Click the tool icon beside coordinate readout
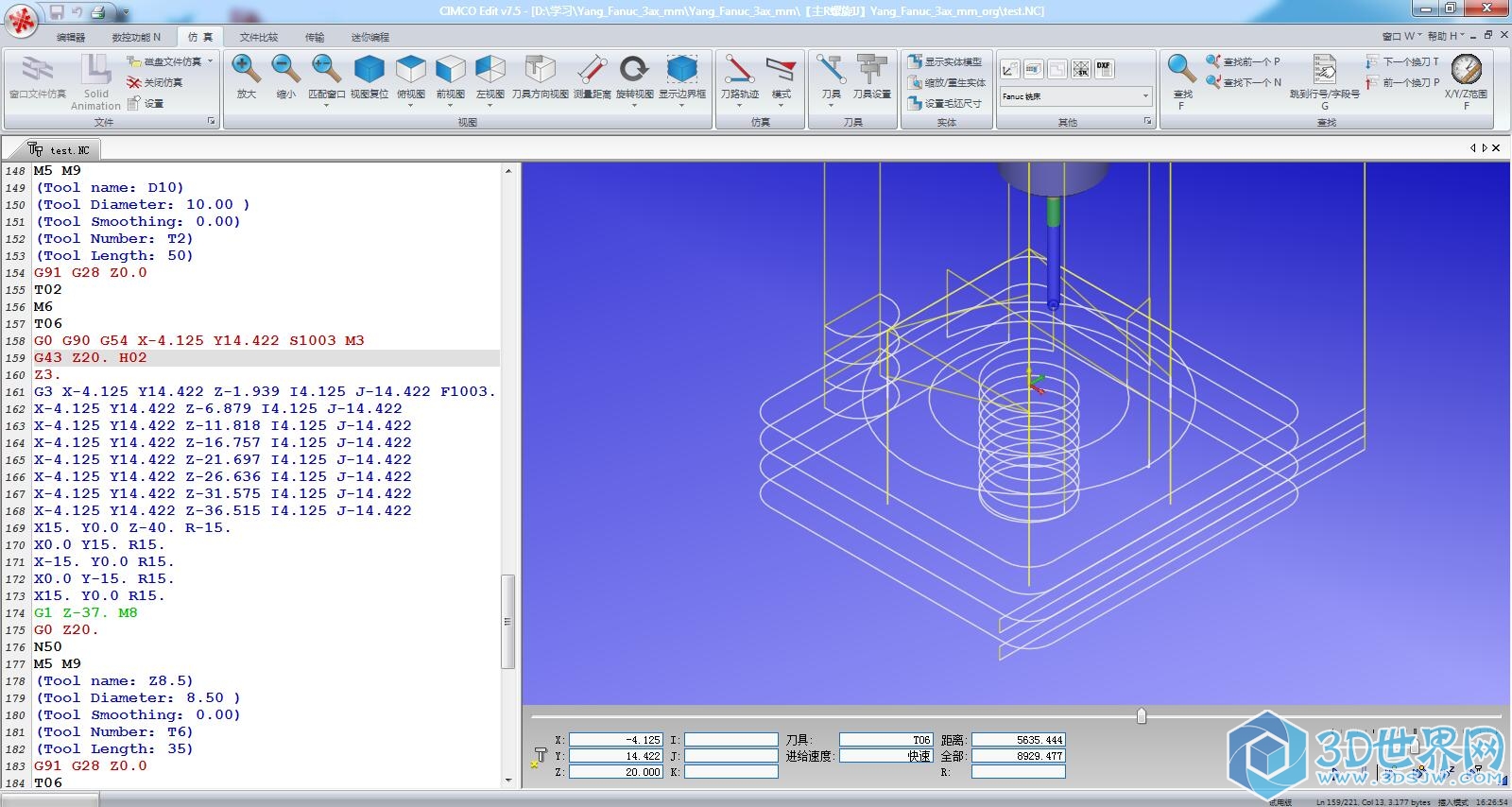This screenshot has width=1512, height=807. point(540,756)
